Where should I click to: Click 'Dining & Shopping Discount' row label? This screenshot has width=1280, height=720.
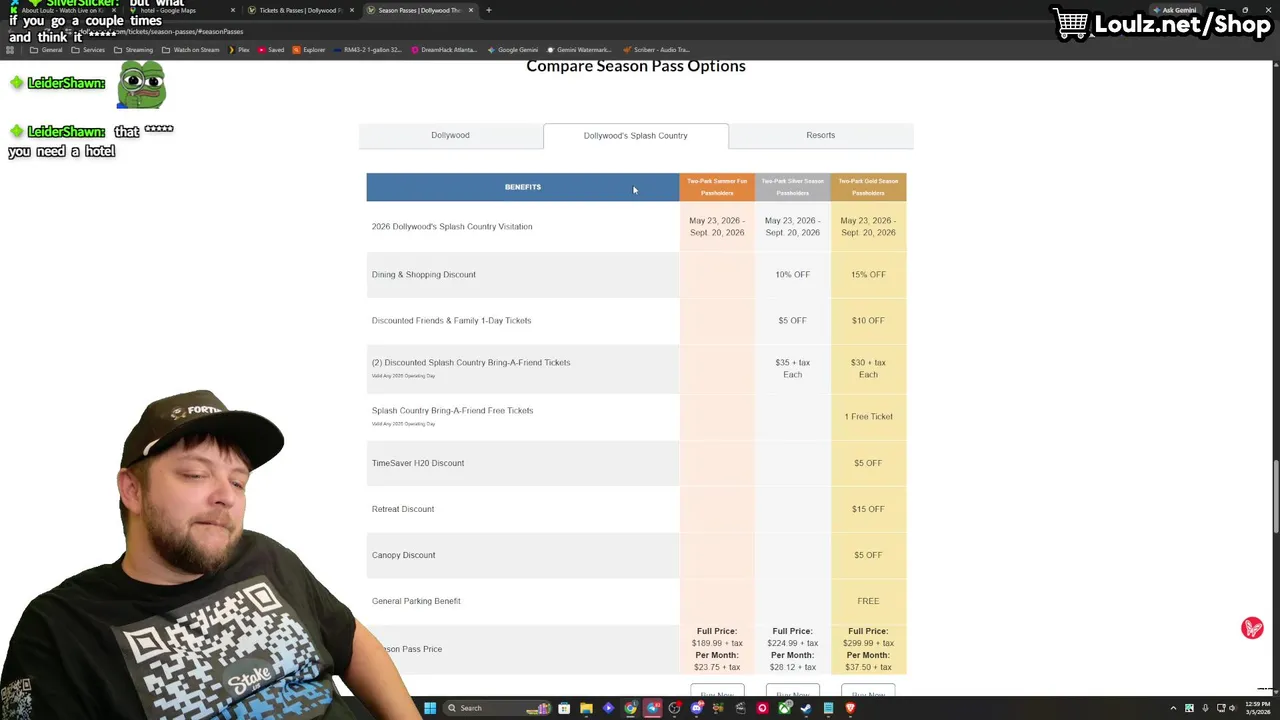tap(424, 275)
